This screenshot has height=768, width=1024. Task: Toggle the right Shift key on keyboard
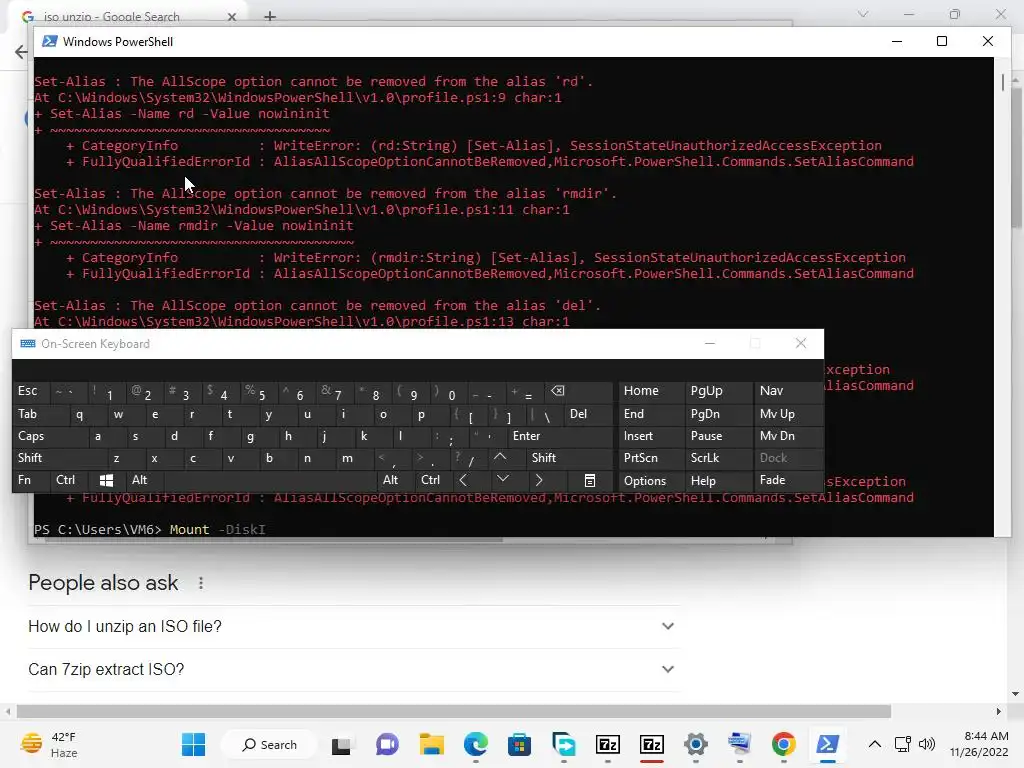coord(569,458)
